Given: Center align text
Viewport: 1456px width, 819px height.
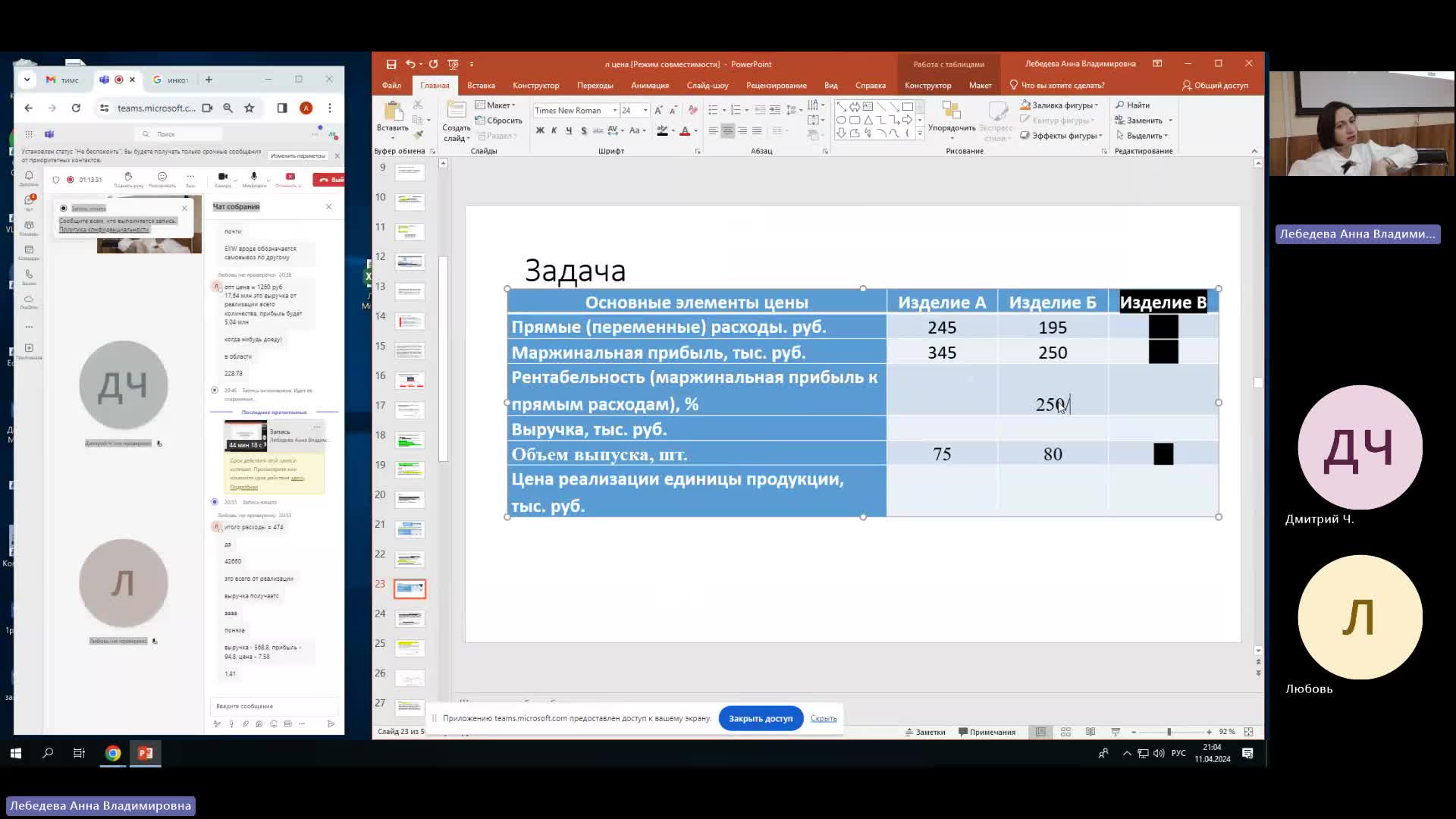Looking at the screenshot, I should [x=728, y=131].
